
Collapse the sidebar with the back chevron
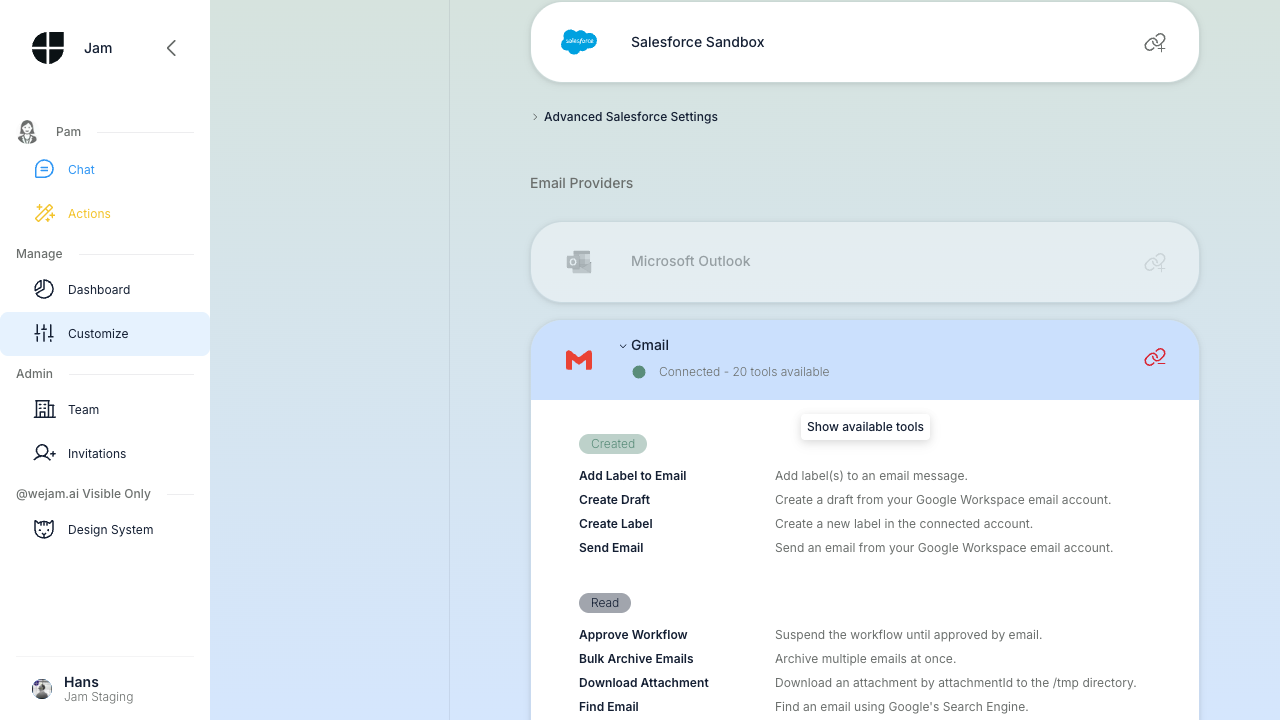tap(171, 48)
